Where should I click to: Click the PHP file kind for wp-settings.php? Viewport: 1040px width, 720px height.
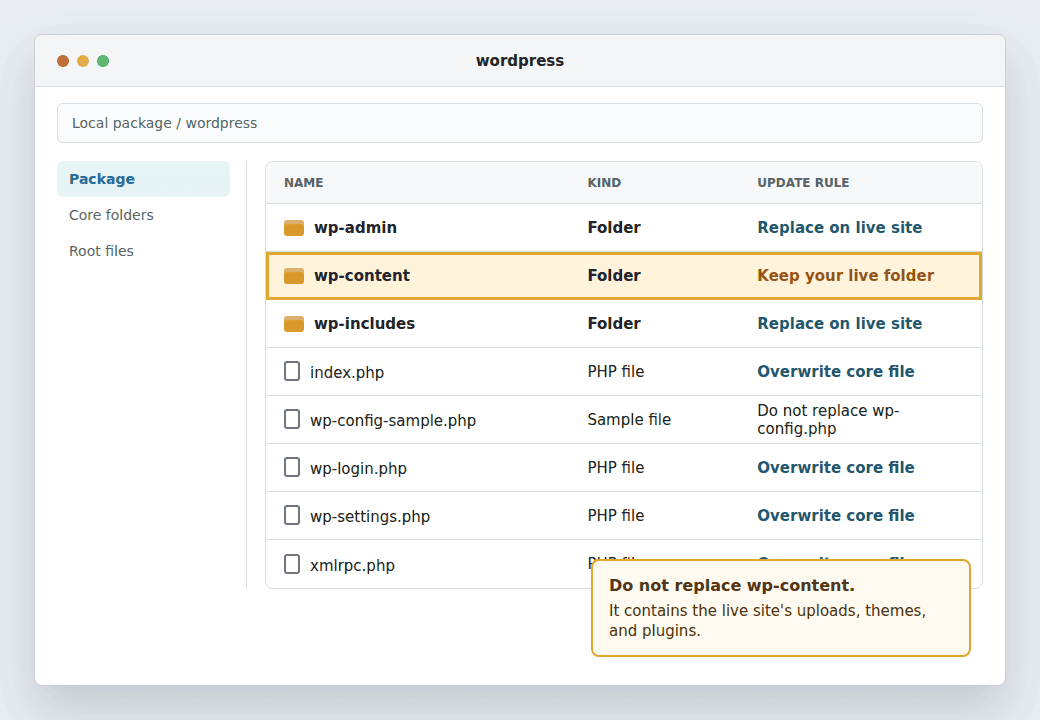616,515
